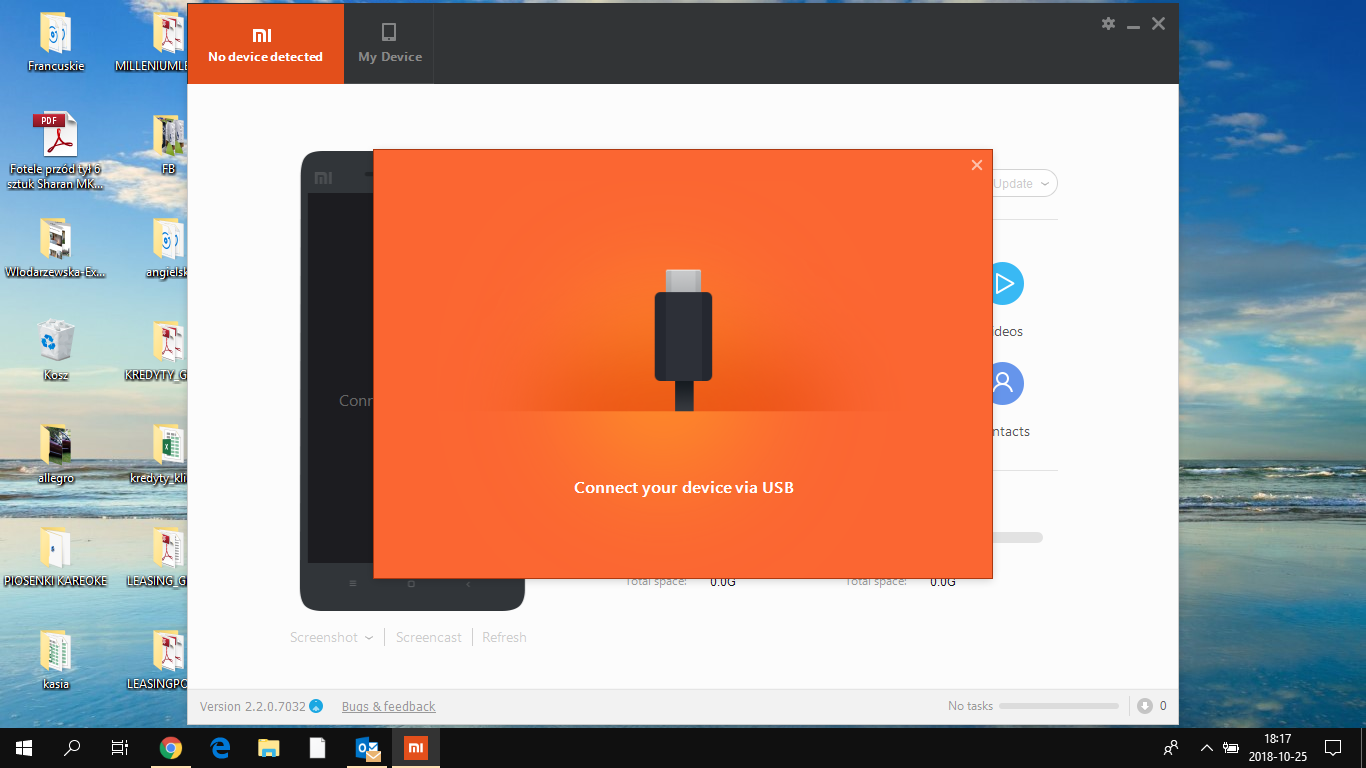Click Refresh below the phone preview
1366x768 pixels.
(504, 638)
